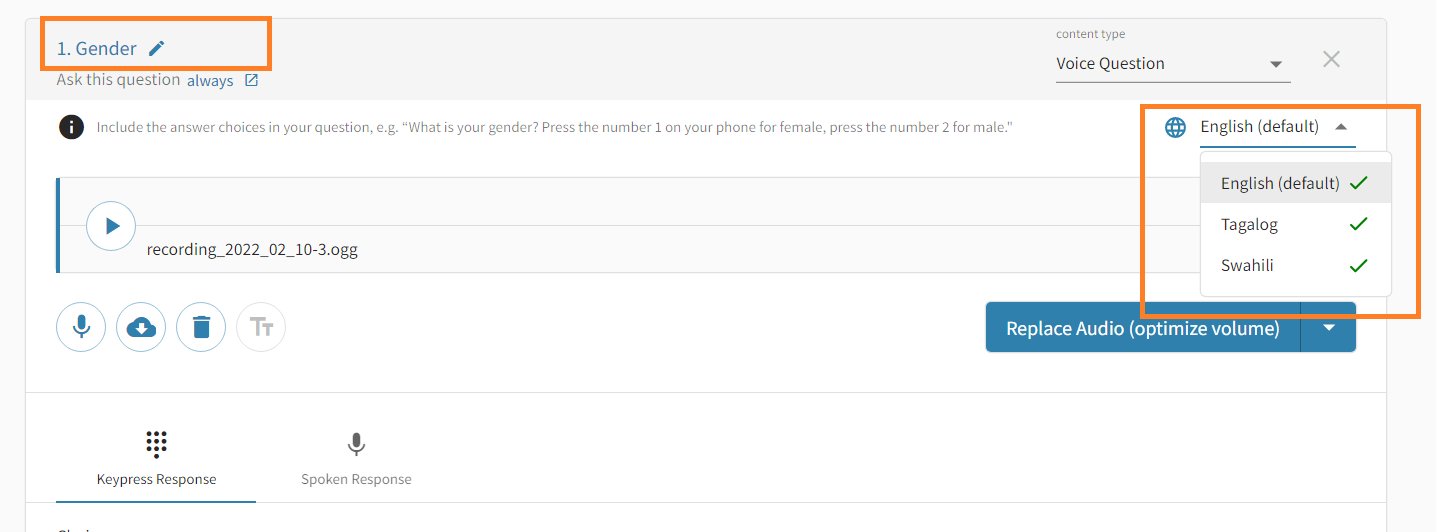Remove question with the X icon
The image size is (1436, 532).
pyautogui.click(x=1331, y=59)
